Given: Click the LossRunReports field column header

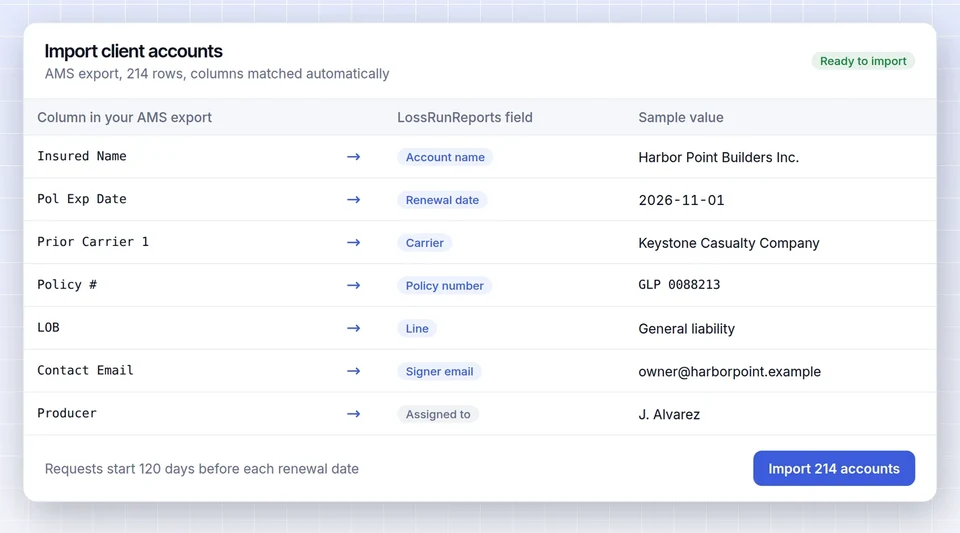Looking at the screenshot, I should point(465,117).
